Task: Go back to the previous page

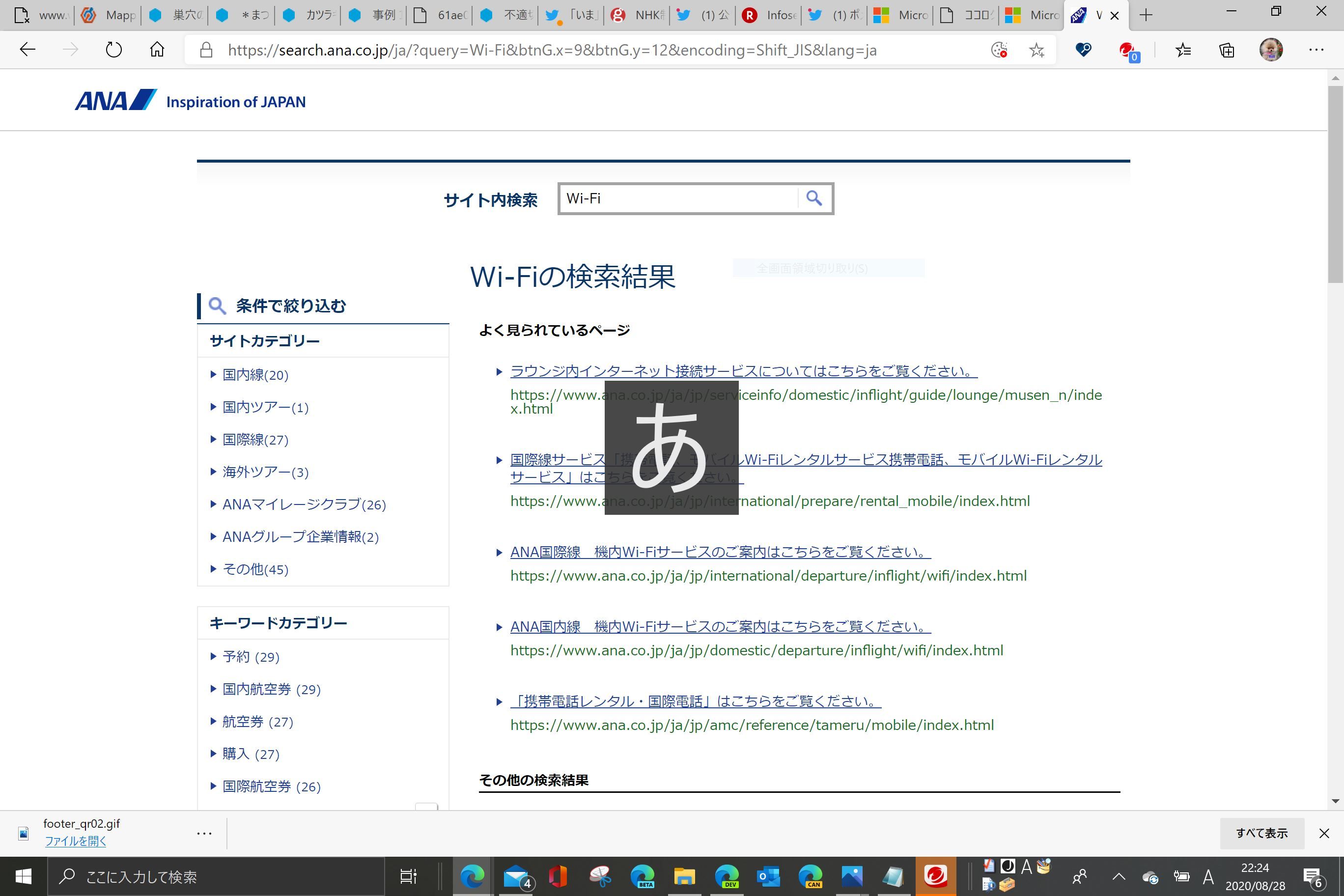Action: [28, 50]
